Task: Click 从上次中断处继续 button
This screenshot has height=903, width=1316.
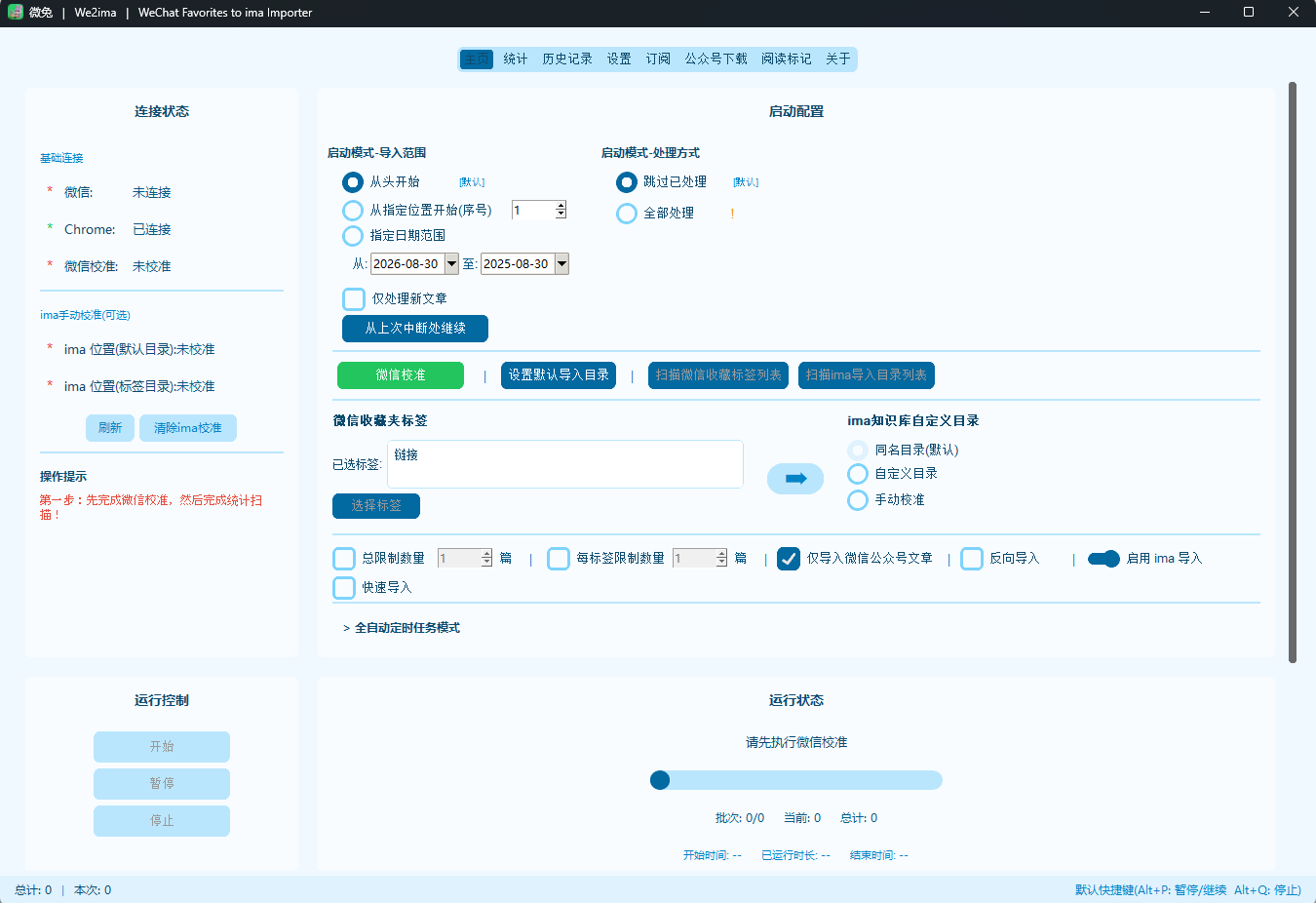Action: tap(415, 329)
